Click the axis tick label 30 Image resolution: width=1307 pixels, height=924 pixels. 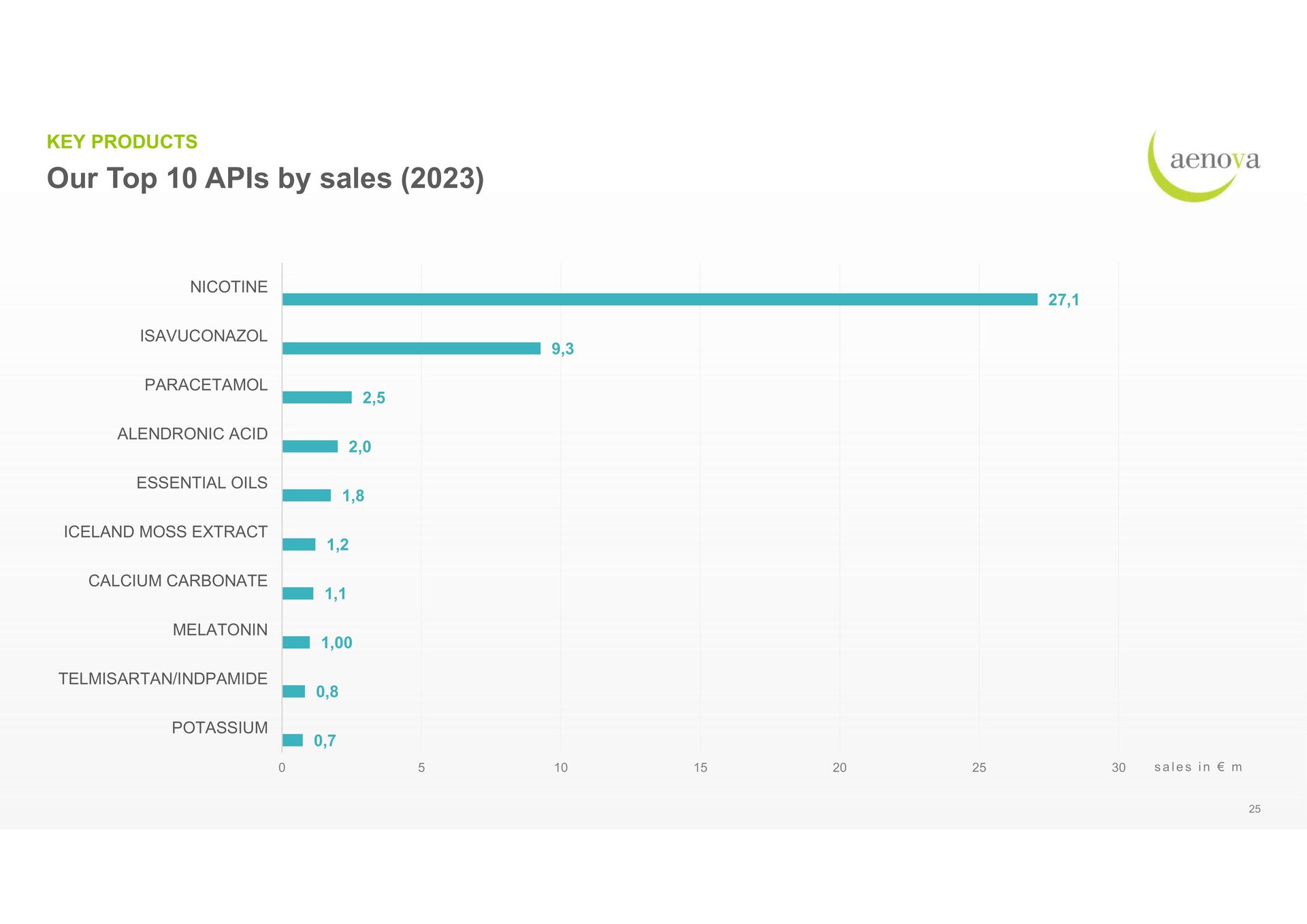pos(1118,768)
